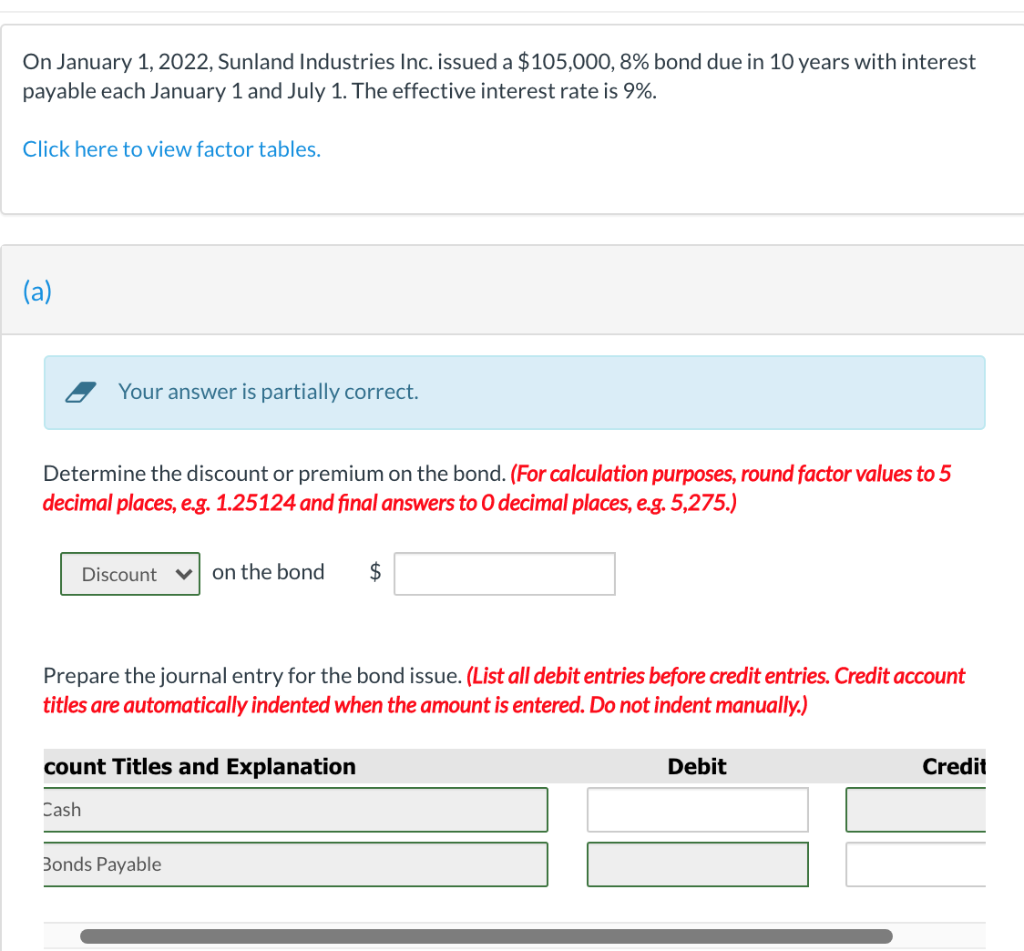Click the horizontal scrollbar under the journal table
The width and height of the screenshot is (1024, 951).
486,936
